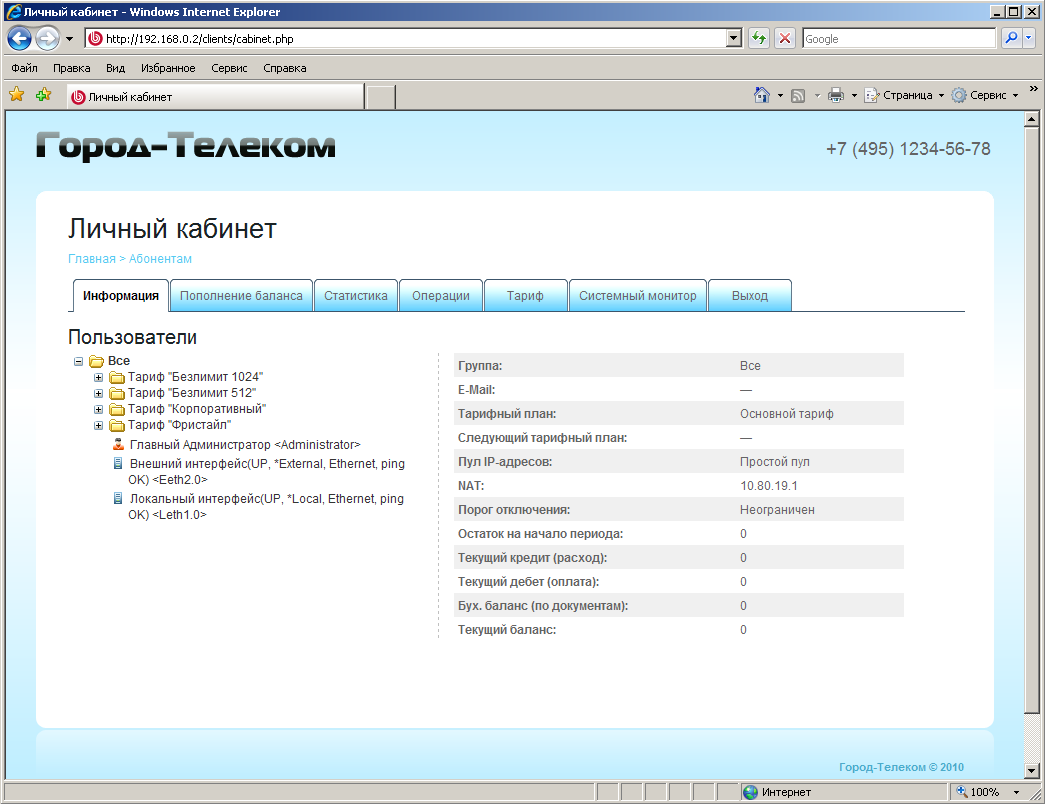Click the Выход tab to log out
The image size is (1045, 804).
(x=749, y=296)
